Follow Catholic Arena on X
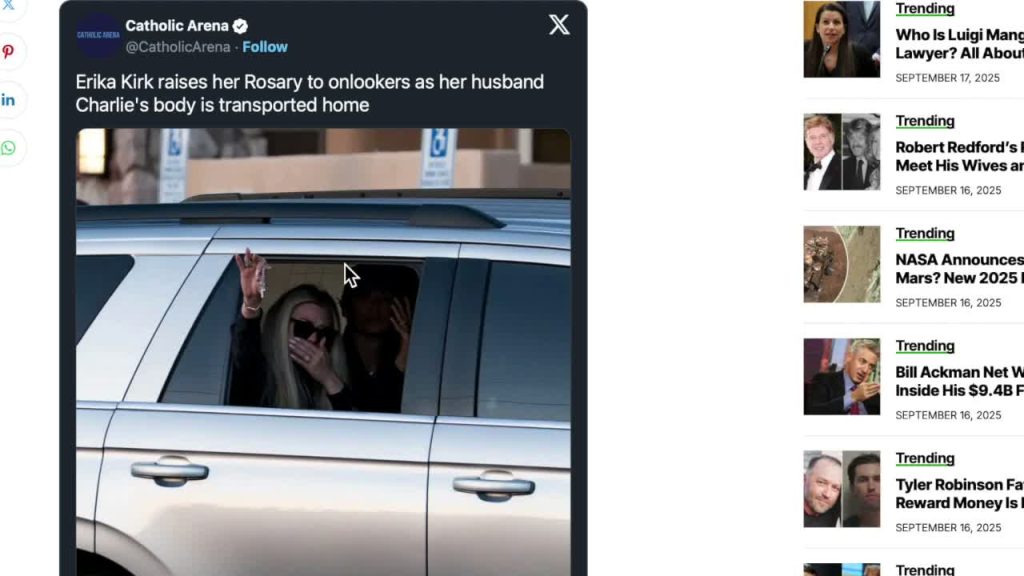This screenshot has width=1024, height=576. point(265,47)
